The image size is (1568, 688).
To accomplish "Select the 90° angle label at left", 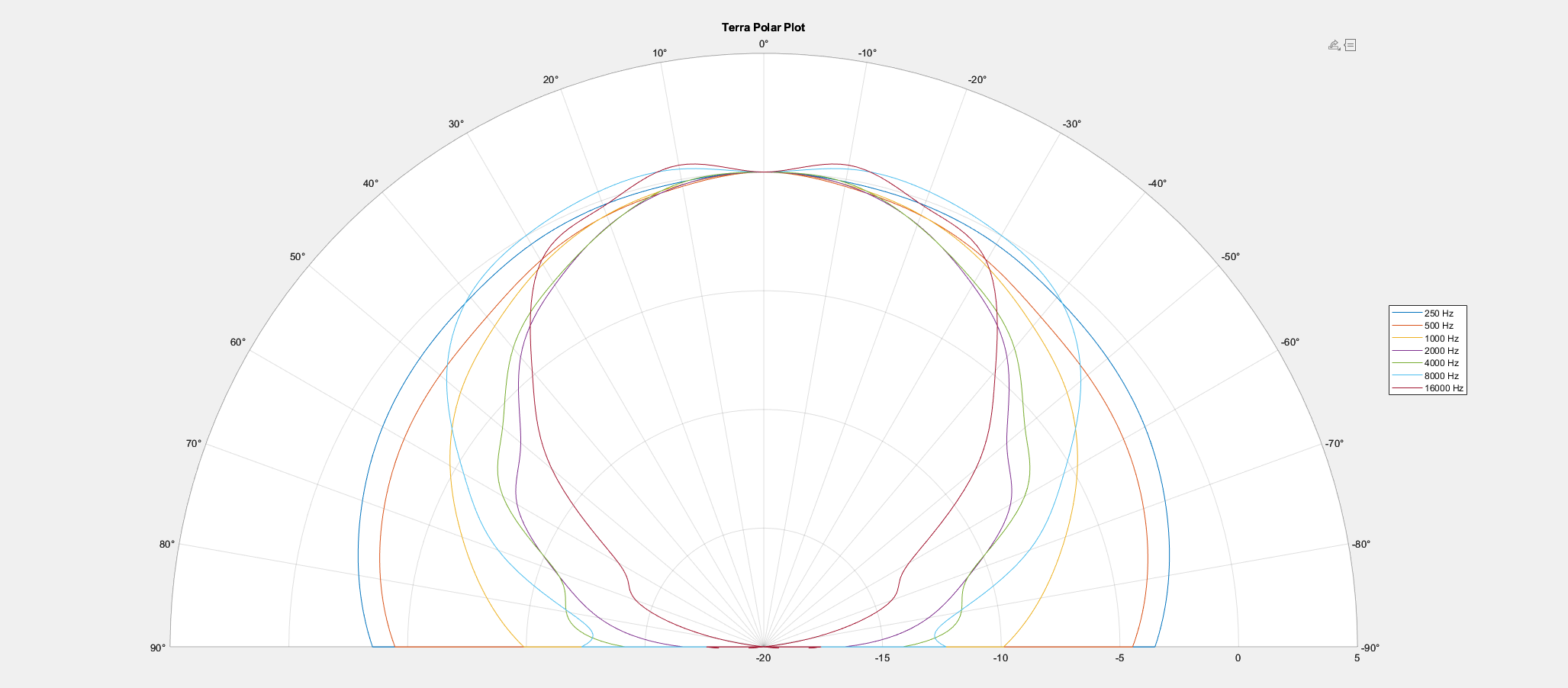I will [x=158, y=648].
